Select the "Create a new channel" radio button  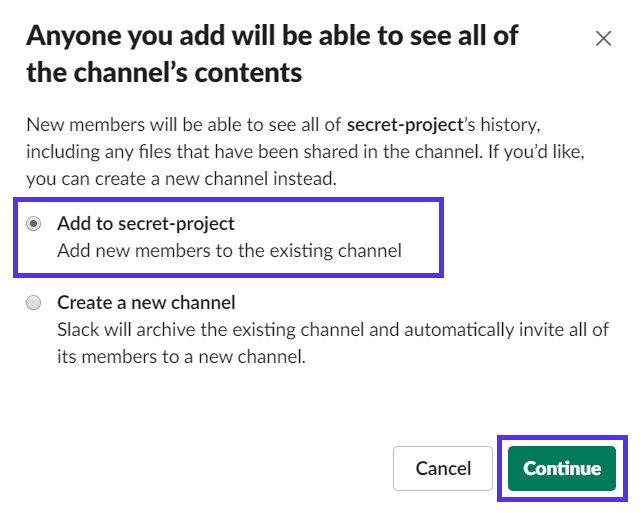click(x=34, y=302)
